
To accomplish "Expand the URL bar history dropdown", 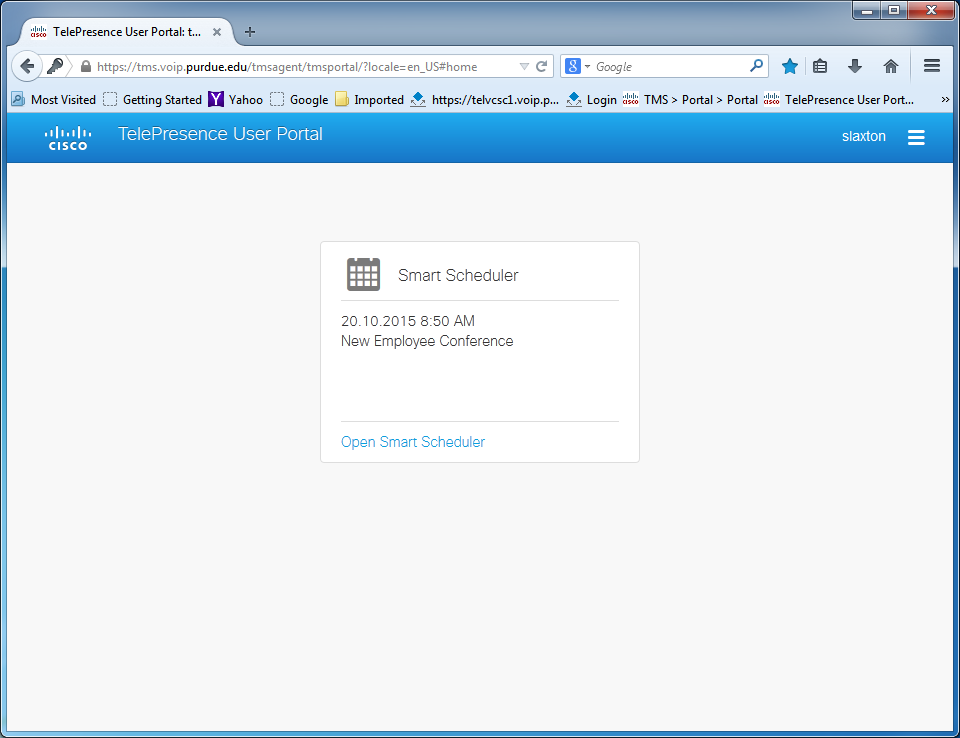I will click(x=524, y=67).
